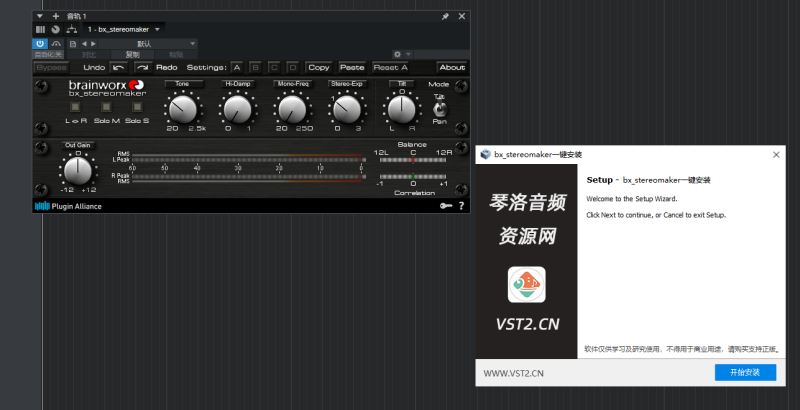
Task: Click the Undo arrow icon
Action: point(119,67)
